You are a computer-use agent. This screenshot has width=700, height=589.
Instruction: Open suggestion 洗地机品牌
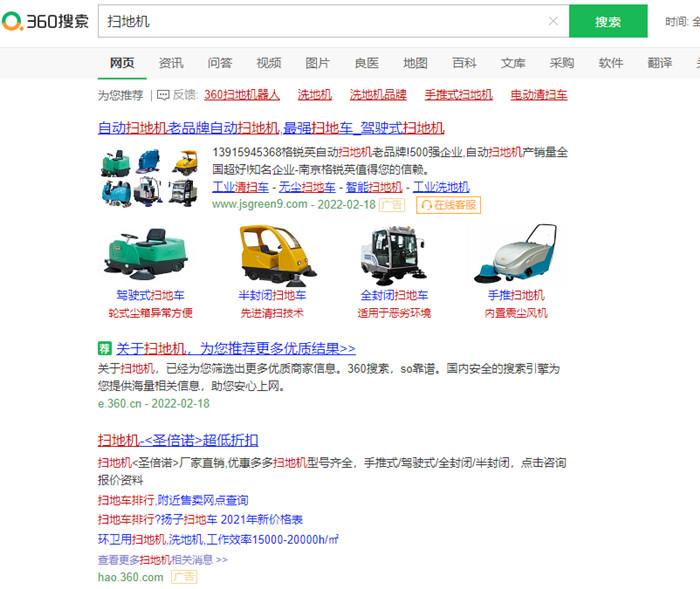(x=378, y=95)
